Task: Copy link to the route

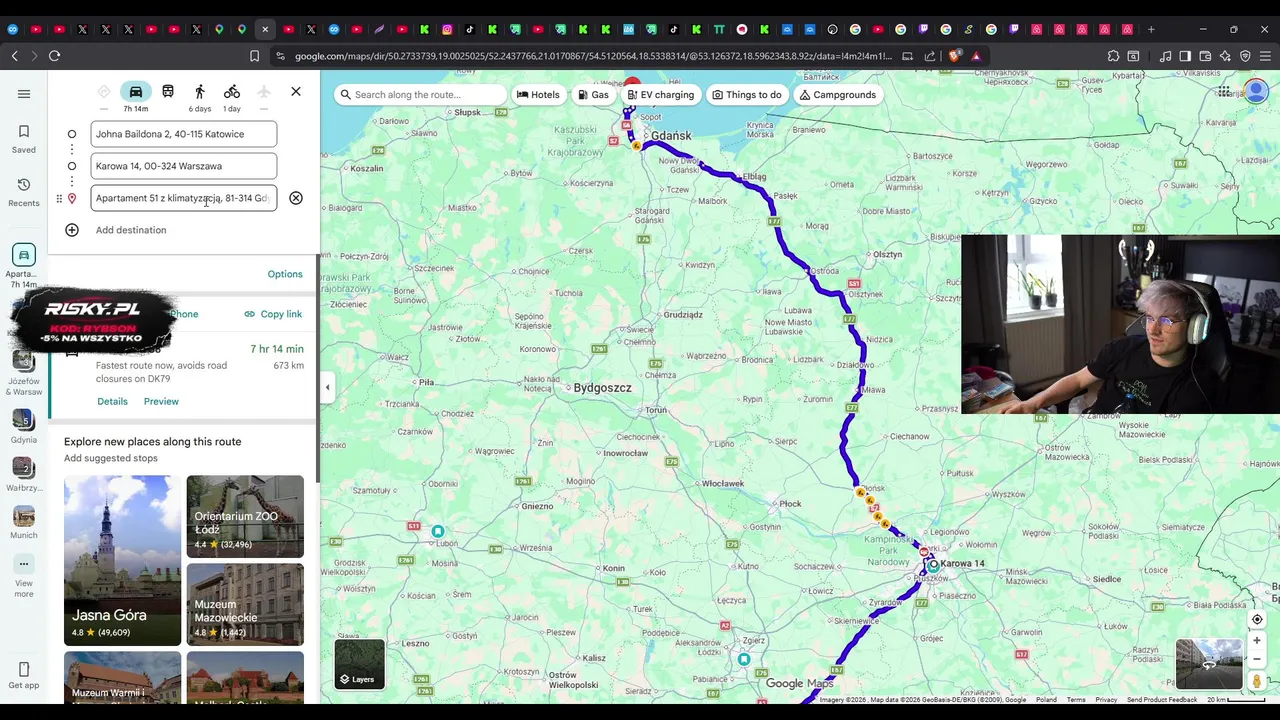Action: (273, 314)
